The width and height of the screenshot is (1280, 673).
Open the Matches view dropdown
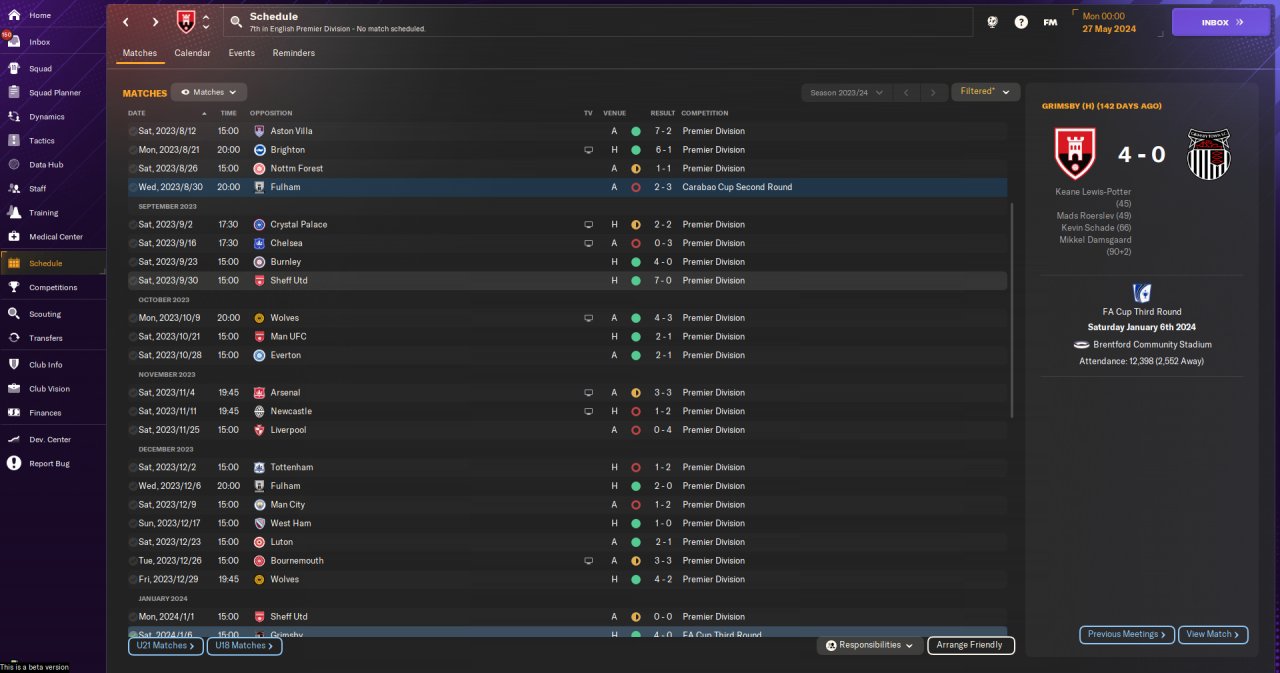209,92
